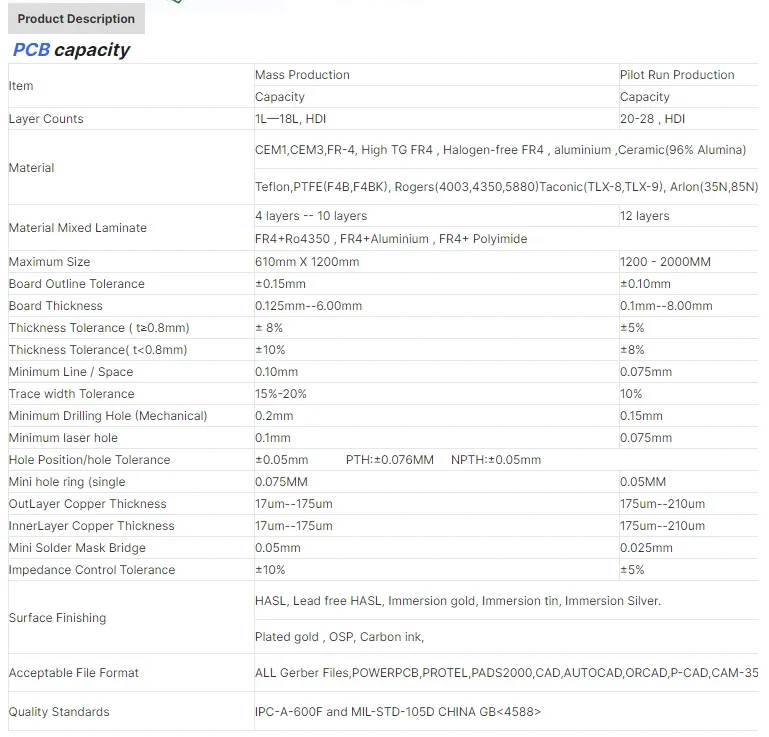
Task: Click the 'Board Thickness' row label
Action: click(x=56, y=305)
